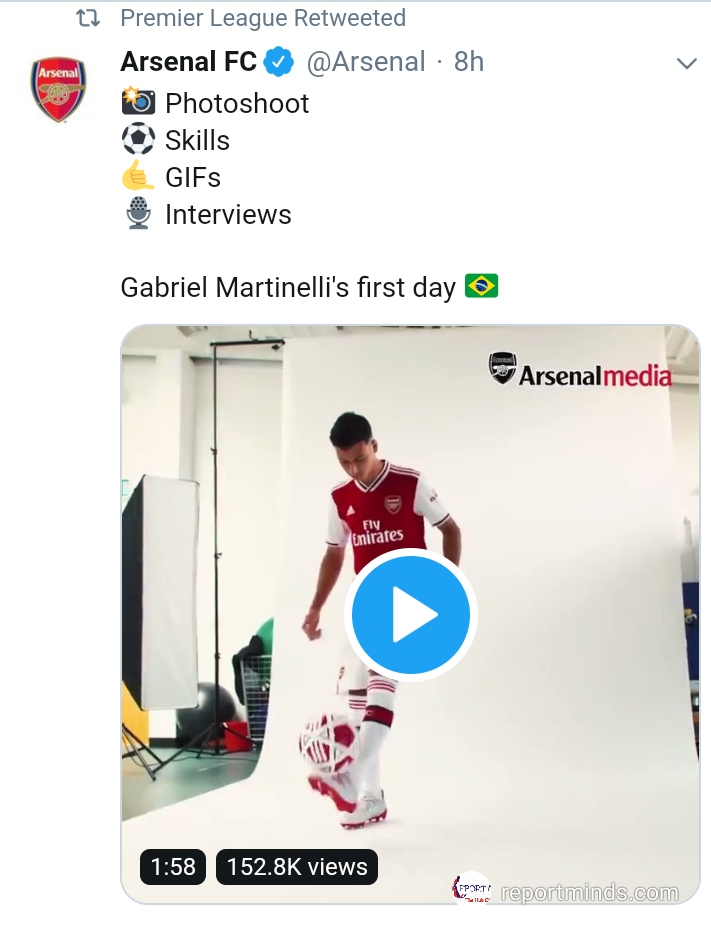Open the @Arsenal handle
Viewport: 711px width, 936px height.
pyautogui.click(x=365, y=62)
